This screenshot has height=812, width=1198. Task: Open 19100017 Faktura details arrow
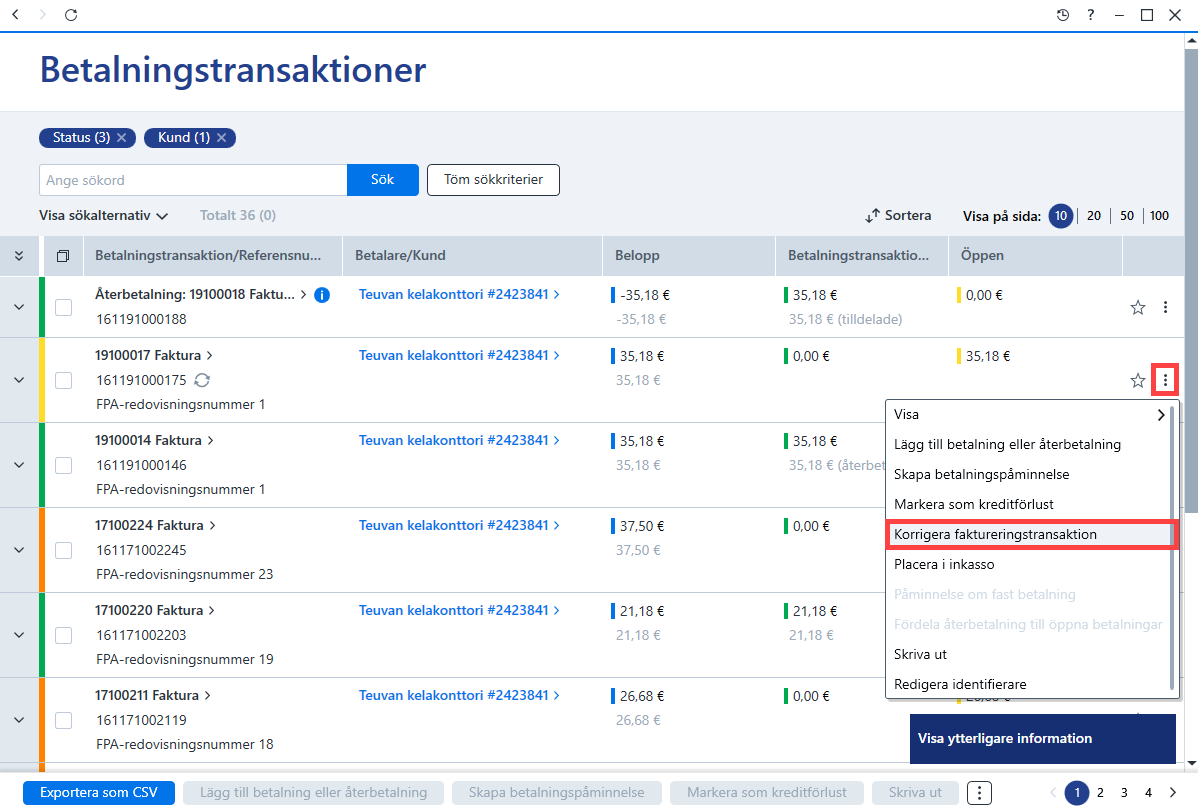(209, 356)
